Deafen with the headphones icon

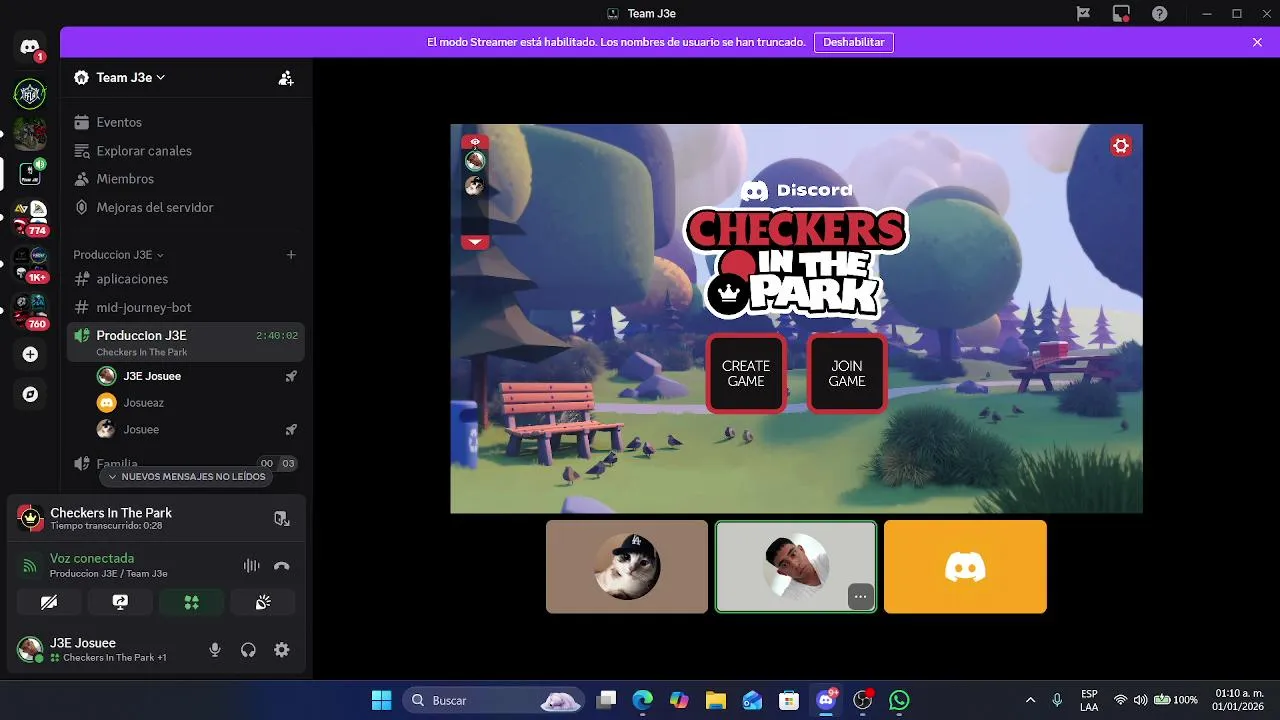248,650
